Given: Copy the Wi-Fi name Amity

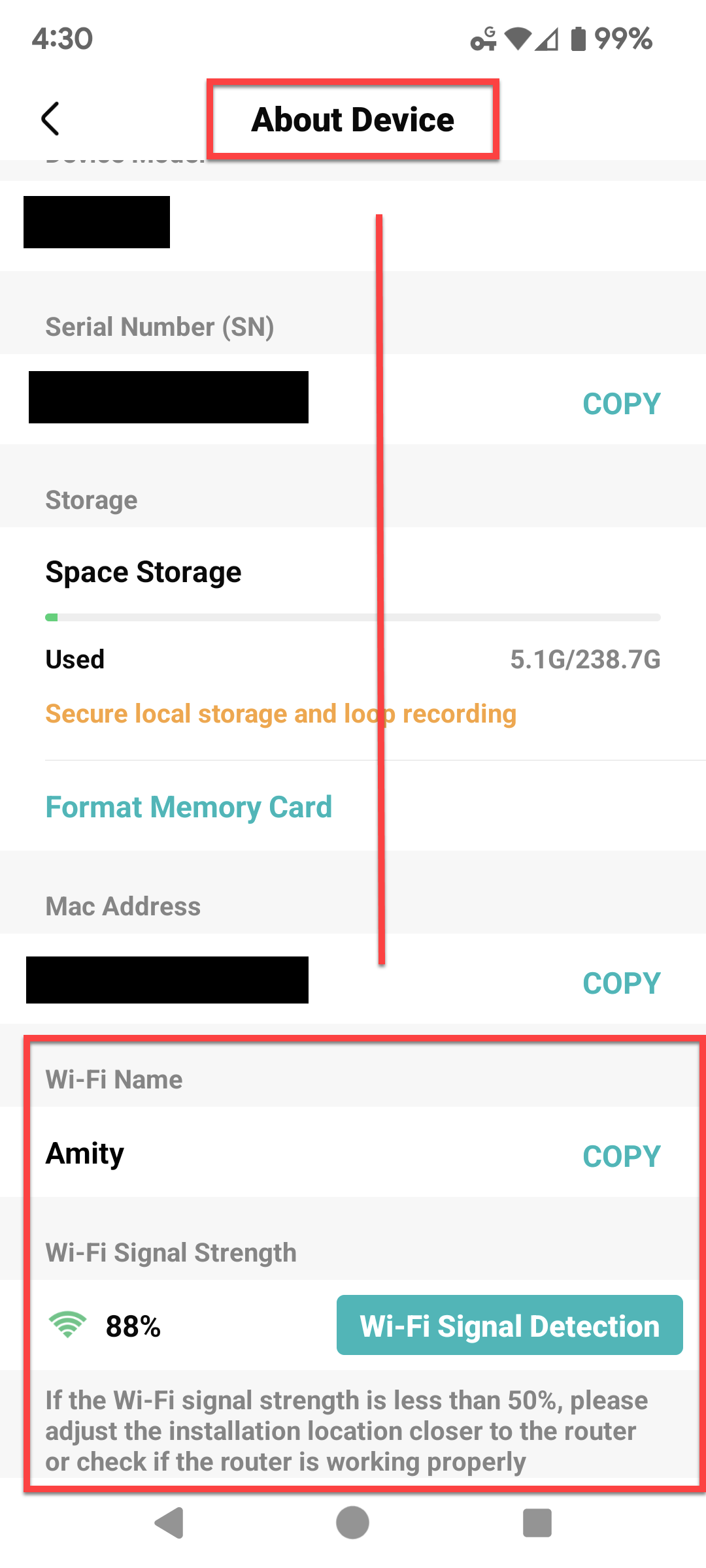Looking at the screenshot, I should [x=621, y=1156].
